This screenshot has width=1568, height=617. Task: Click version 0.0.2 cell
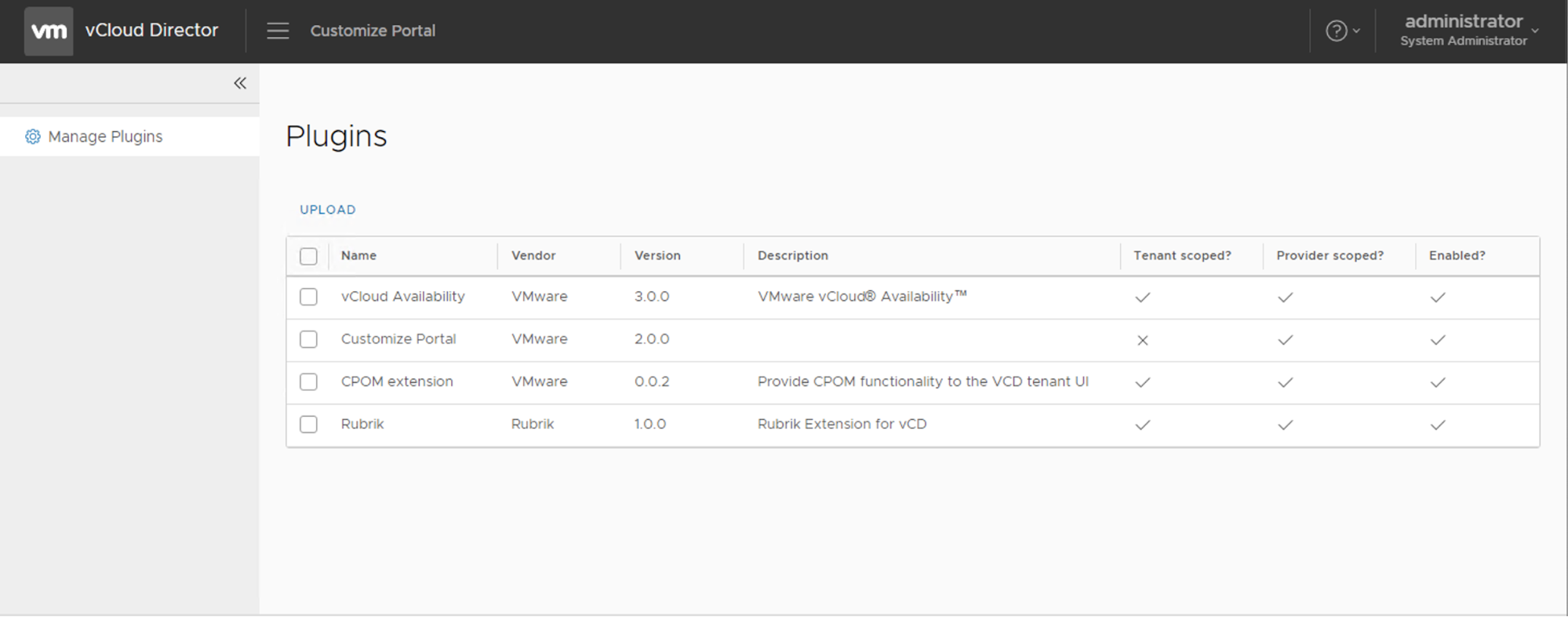coord(652,382)
